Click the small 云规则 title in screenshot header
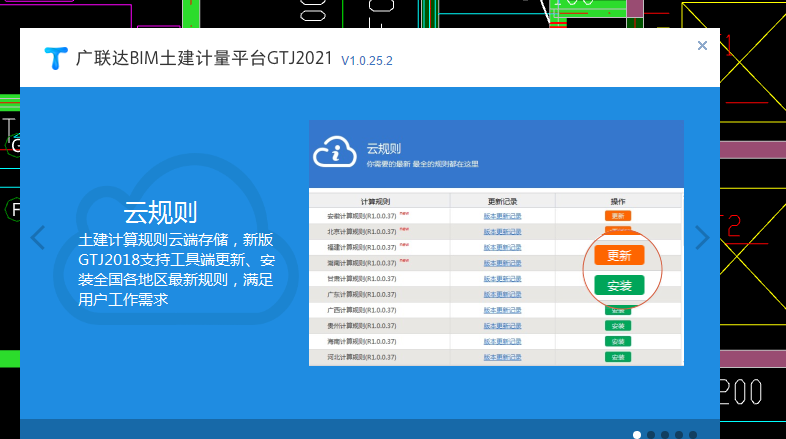The height and width of the screenshot is (439, 786). 383,149
